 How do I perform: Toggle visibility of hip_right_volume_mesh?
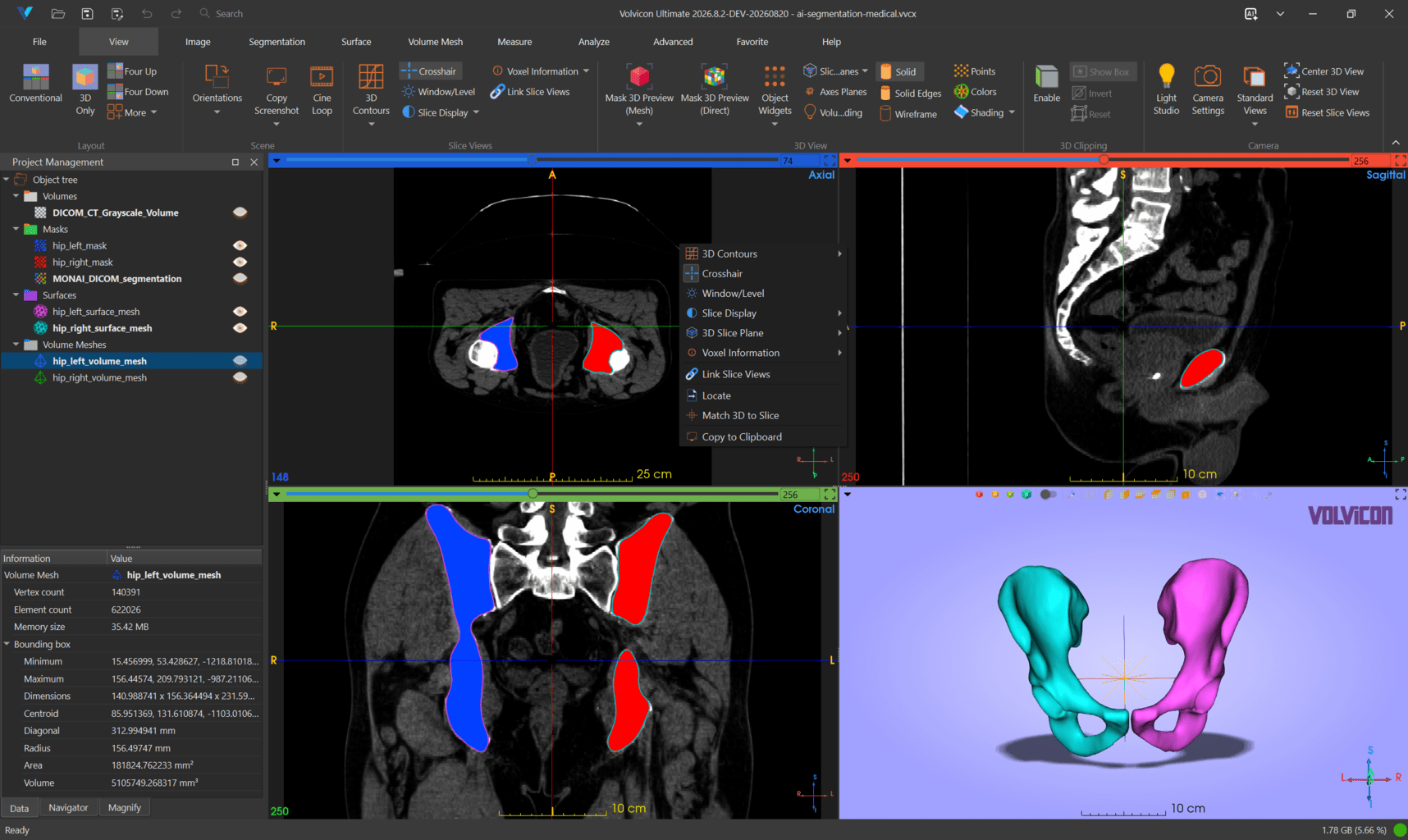pos(240,377)
